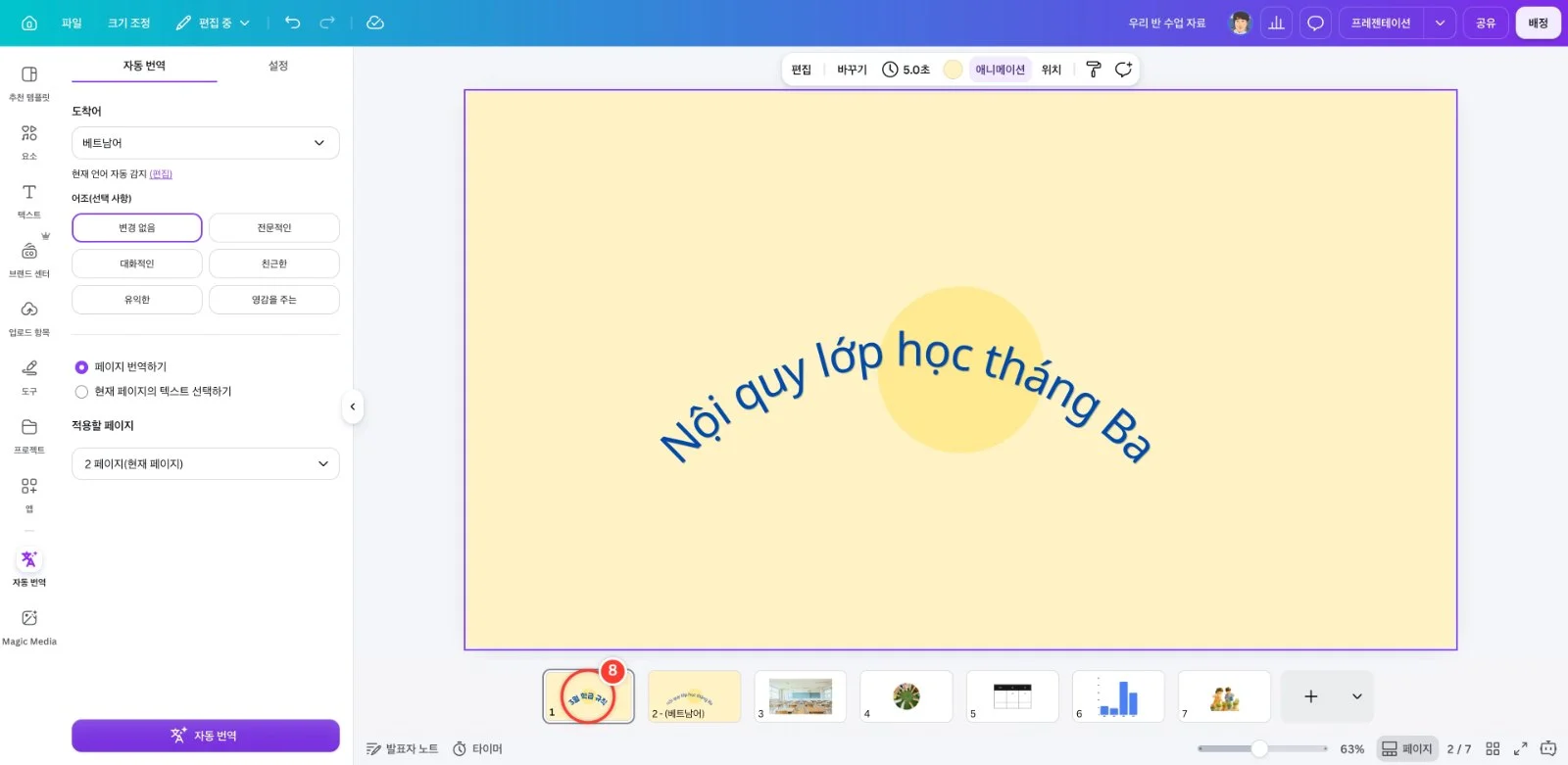
Task: Expand the 프레젠테이션 options arrow
Action: [x=1439, y=23]
